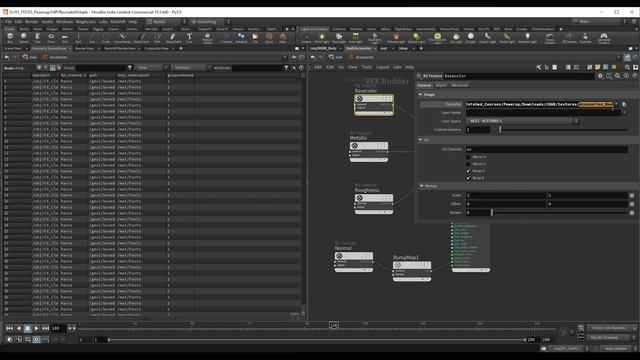
Task: Open the Filename path history dropdown arrow
Action: pyautogui.click(x=616, y=104)
